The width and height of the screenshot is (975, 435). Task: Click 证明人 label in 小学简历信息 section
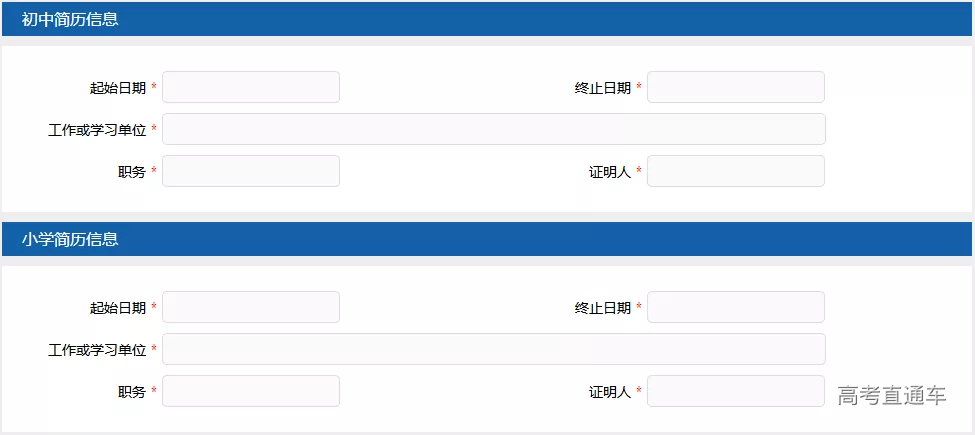point(609,392)
